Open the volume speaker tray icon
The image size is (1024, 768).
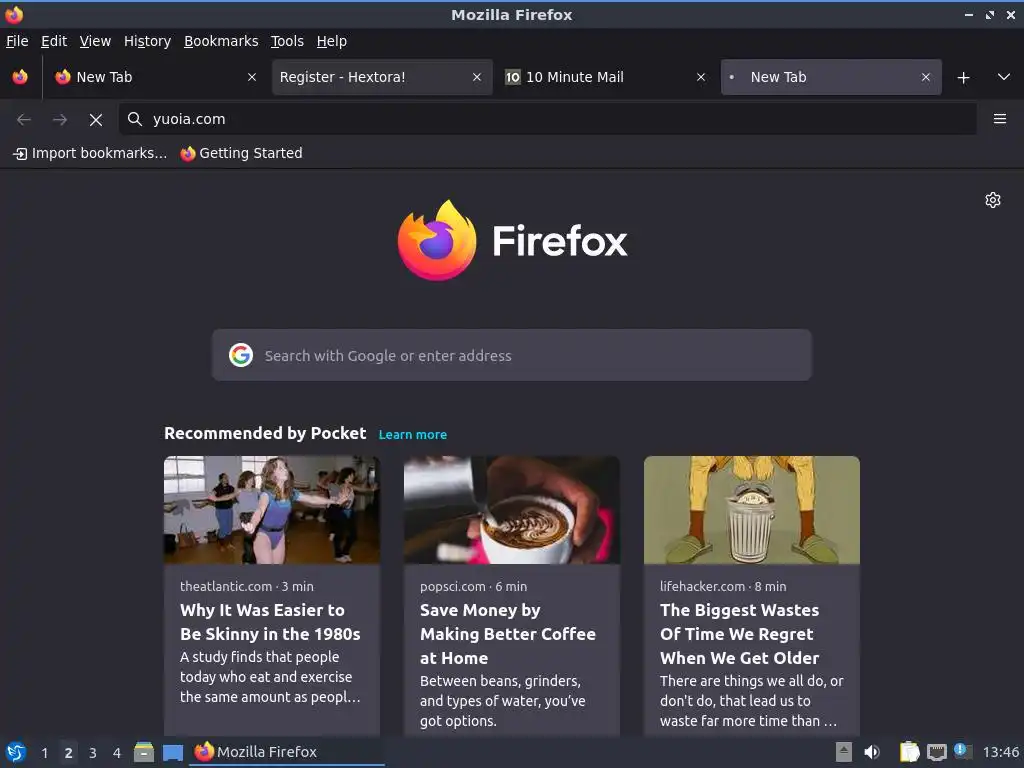coord(871,752)
